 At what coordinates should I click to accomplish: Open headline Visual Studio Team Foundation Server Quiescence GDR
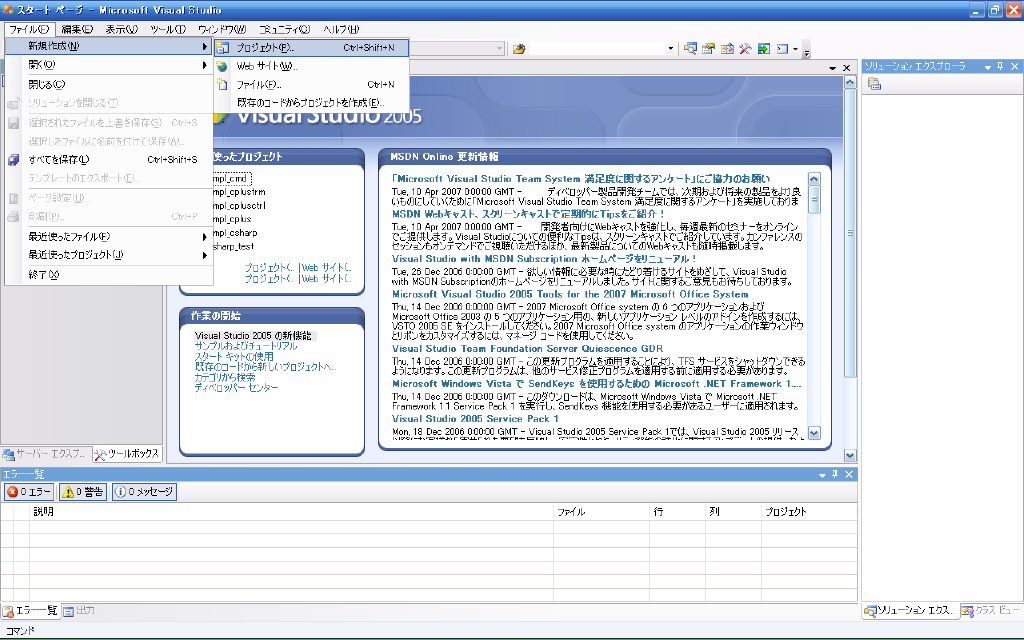pyautogui.click(x=527, y=349)
